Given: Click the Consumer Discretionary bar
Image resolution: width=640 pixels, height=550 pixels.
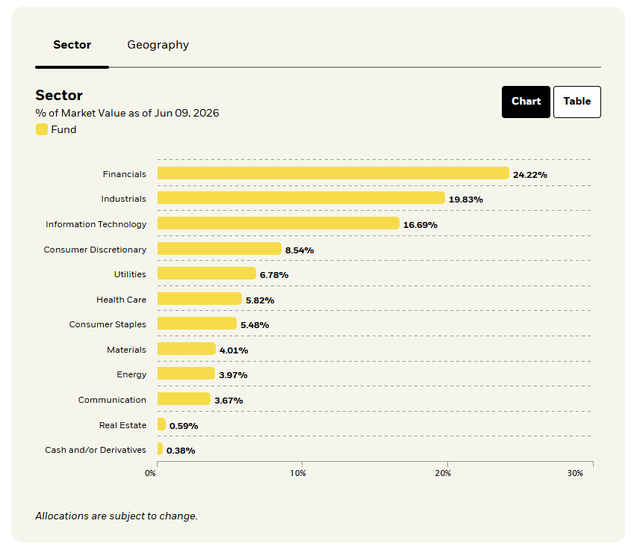Looking at the screenshot, I should pos(220,248).
